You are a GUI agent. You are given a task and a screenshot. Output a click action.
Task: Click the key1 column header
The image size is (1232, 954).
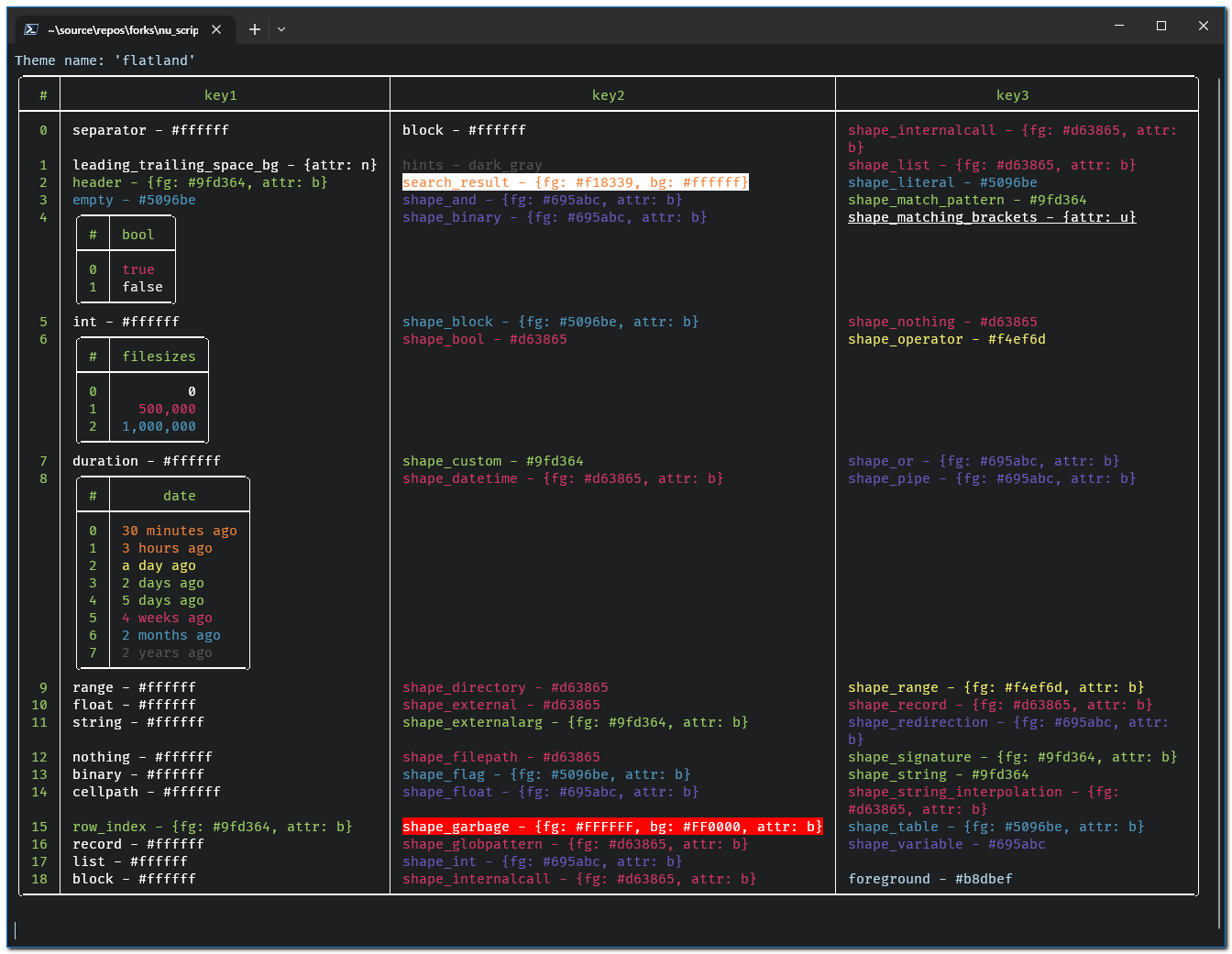[x=221, y=95]
